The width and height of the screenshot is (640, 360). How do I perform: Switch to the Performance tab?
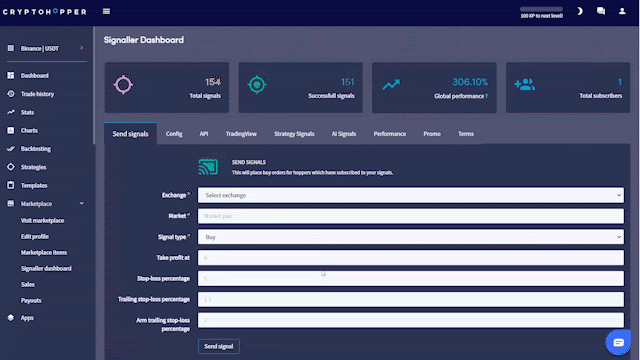[x=390, y=134]
